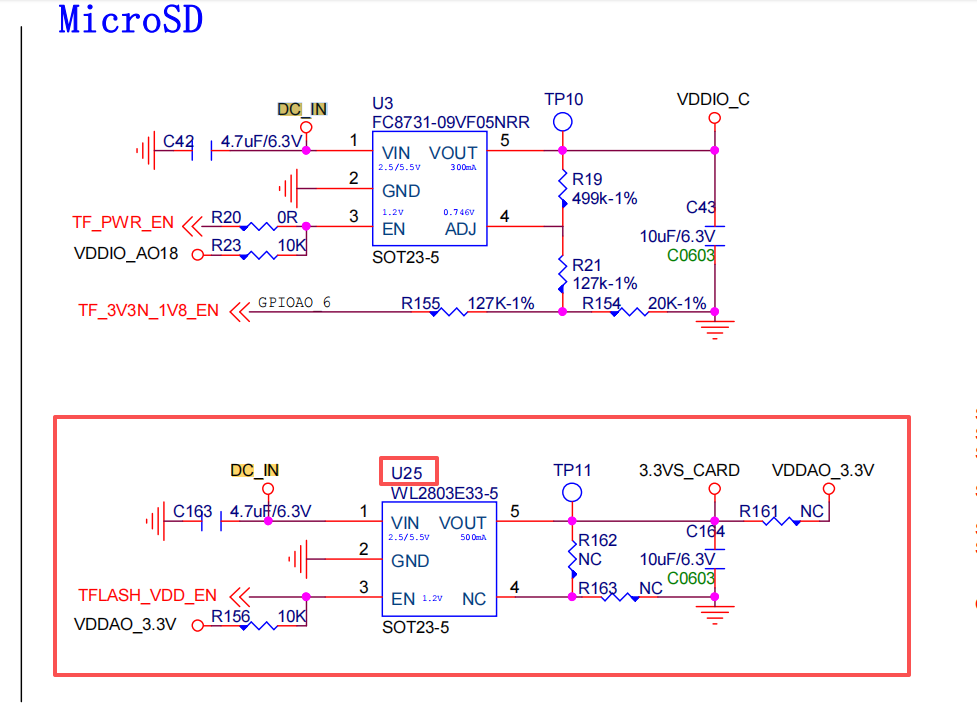
Task: Select the GPIOAO_6 net name
Action: 294,302
